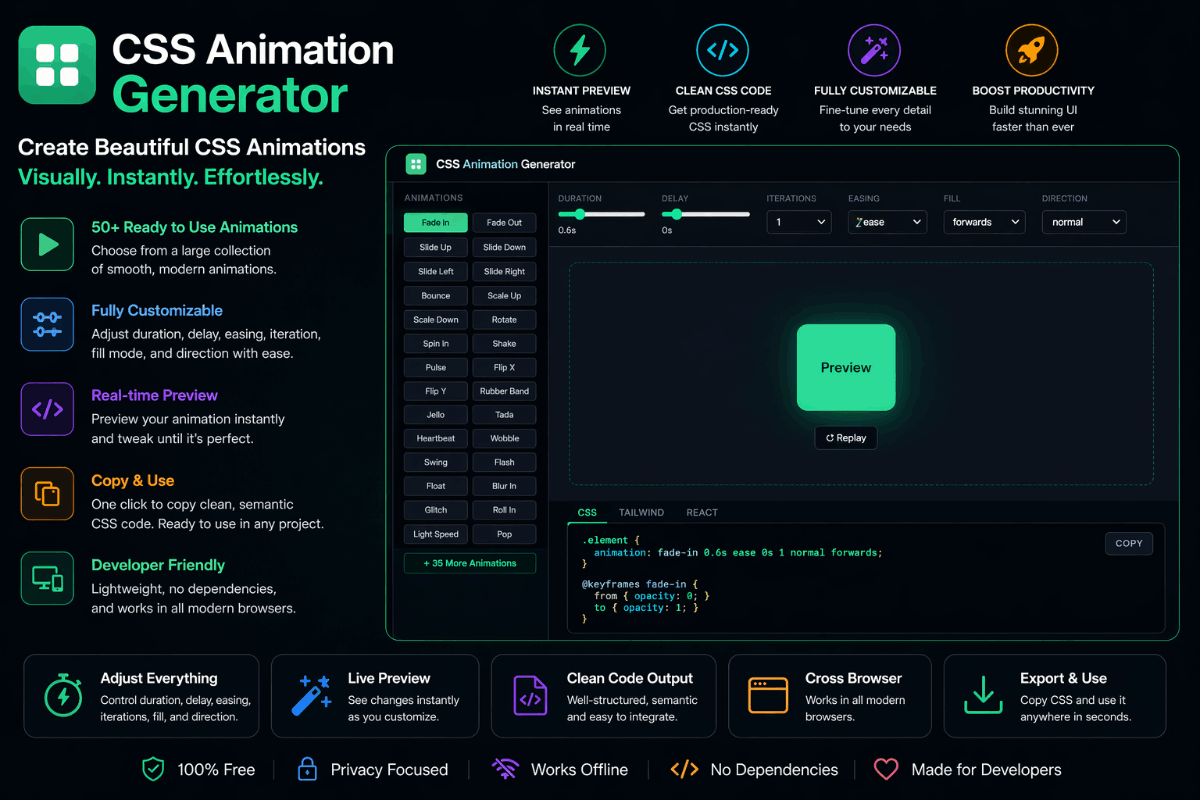Switch to the CSS code tab

(587, 512)
